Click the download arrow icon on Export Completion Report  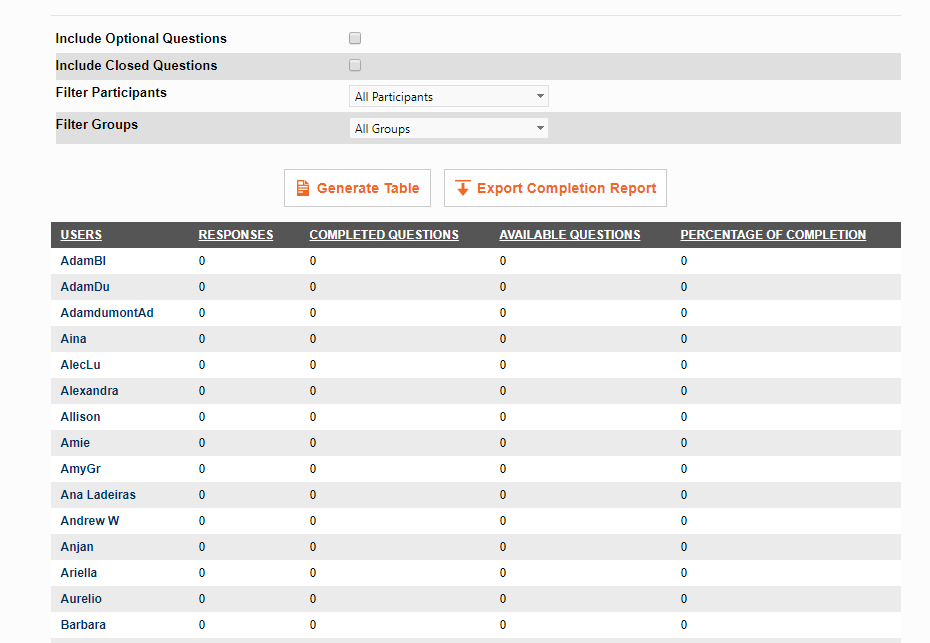pos(463,188)
